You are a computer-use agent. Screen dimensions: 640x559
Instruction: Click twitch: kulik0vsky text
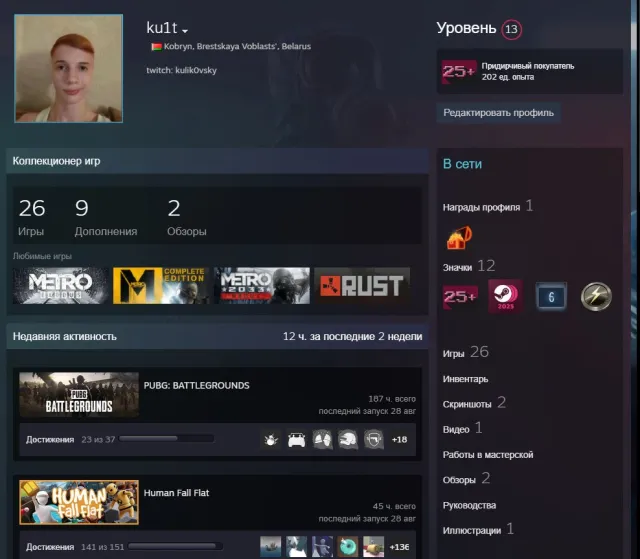coord(182,70)
